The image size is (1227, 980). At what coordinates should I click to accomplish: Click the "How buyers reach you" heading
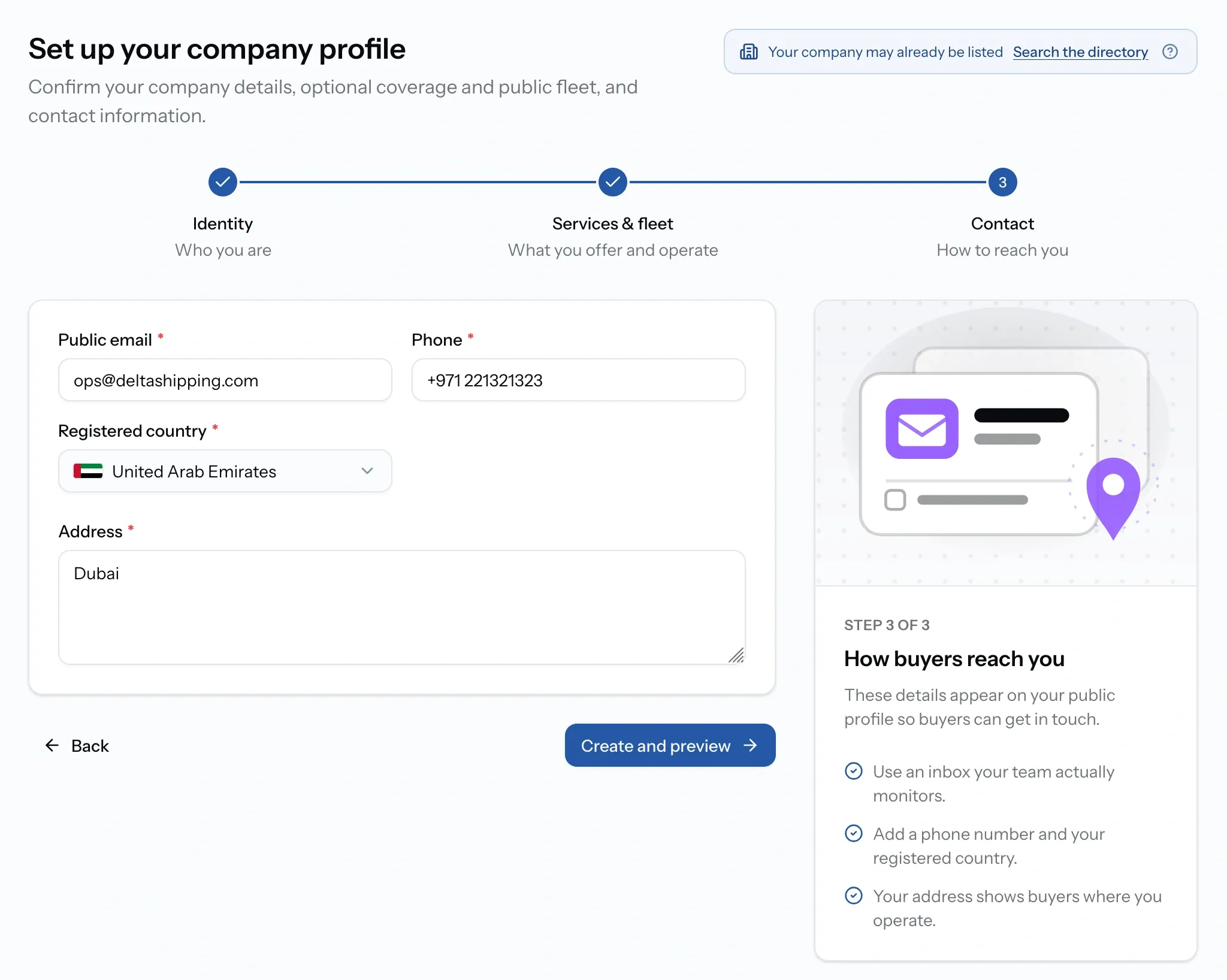tap(954, 659)
